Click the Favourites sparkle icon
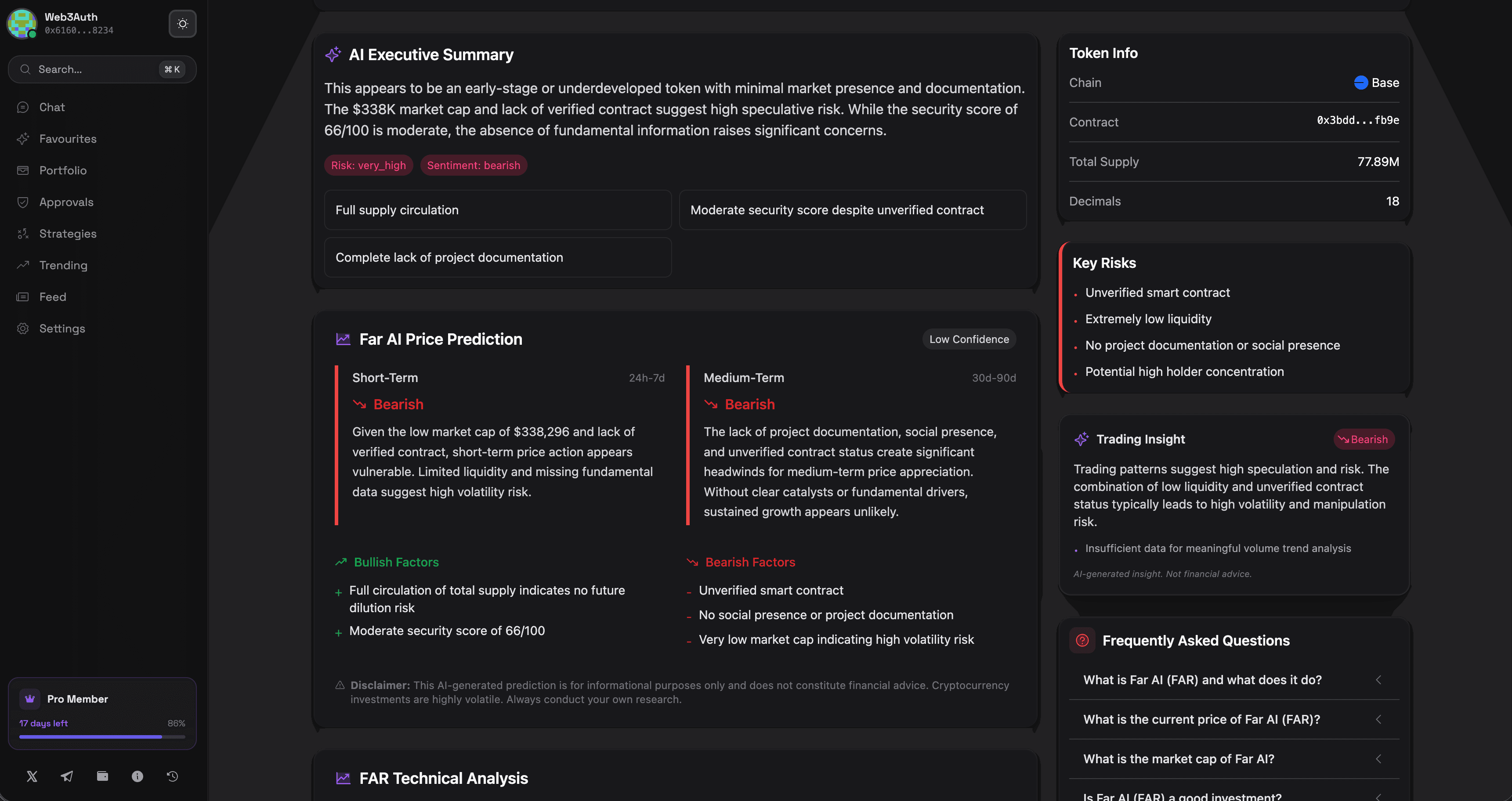 tap(23, 139)
